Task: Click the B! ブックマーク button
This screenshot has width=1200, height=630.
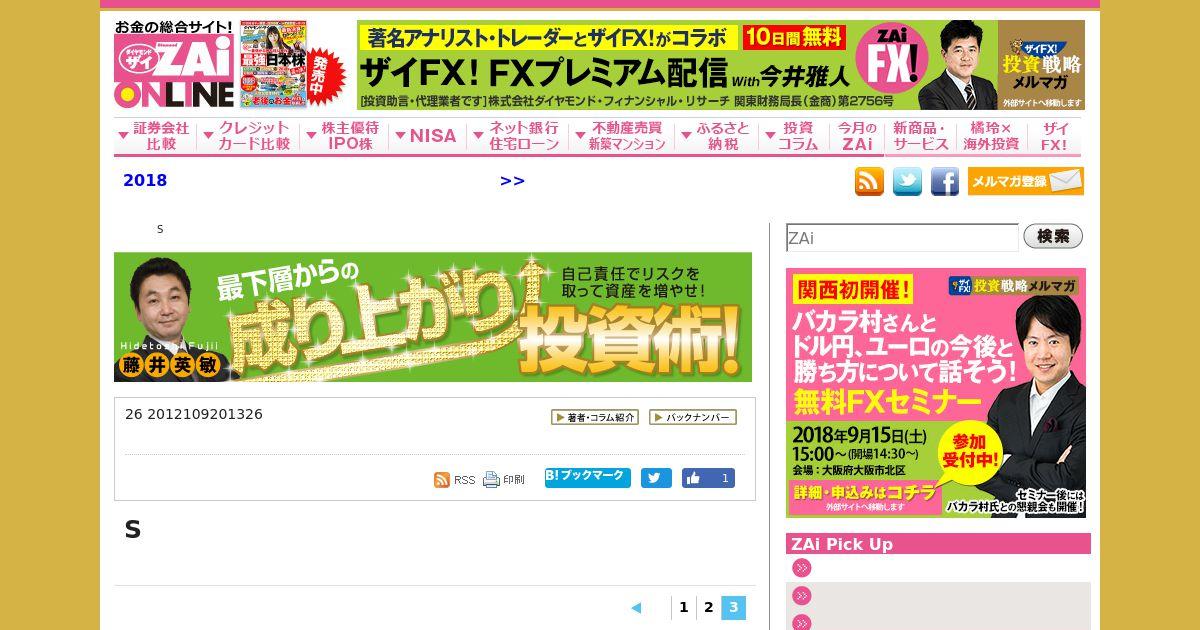Action: pyautogui.click(x=588, y=478)
